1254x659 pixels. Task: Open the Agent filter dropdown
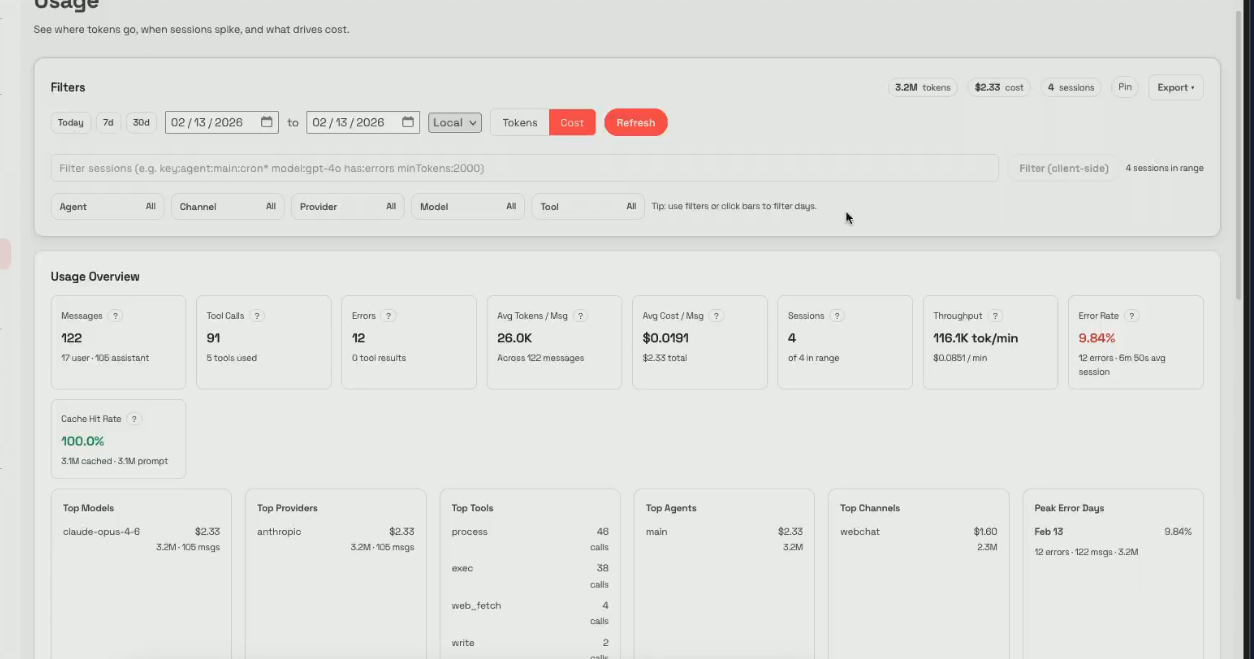click(x=107, y=206)
